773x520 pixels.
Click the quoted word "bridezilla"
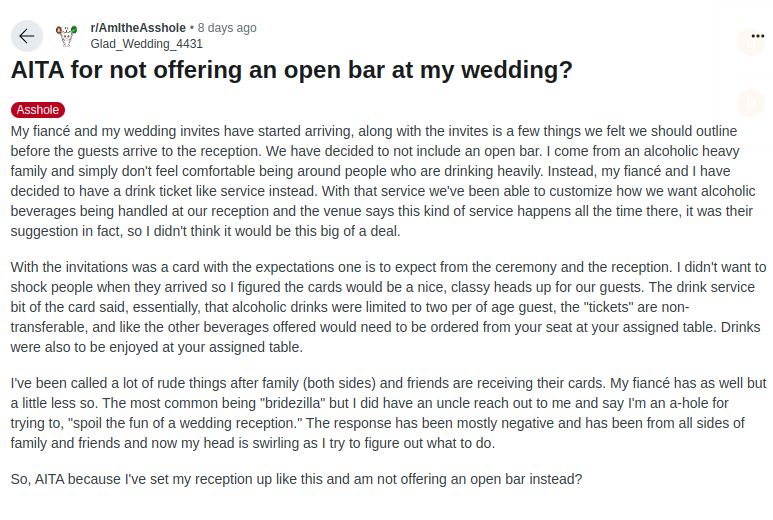(293, 403)
